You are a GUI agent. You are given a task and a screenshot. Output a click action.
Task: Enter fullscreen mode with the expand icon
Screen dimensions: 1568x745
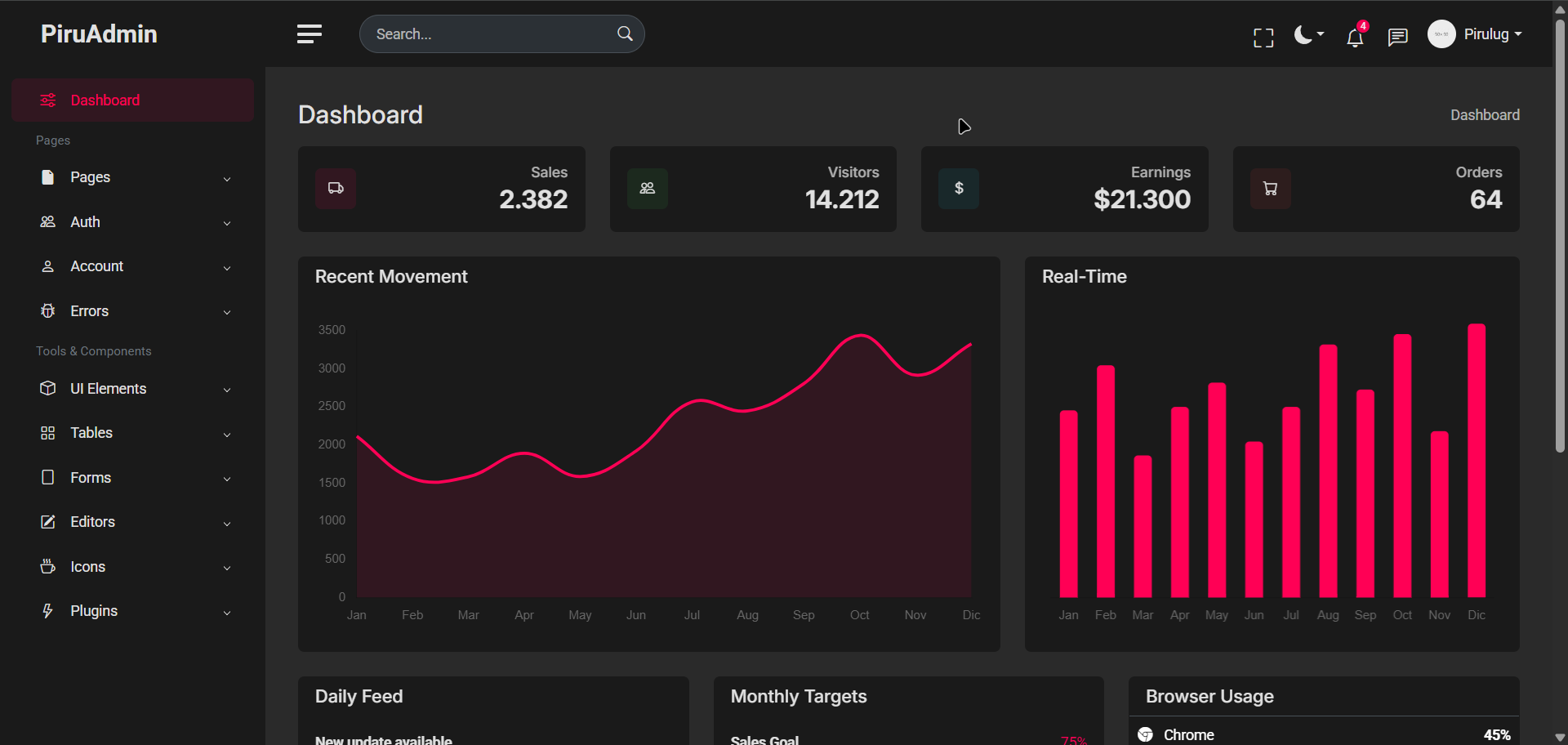click(1263, 38)
